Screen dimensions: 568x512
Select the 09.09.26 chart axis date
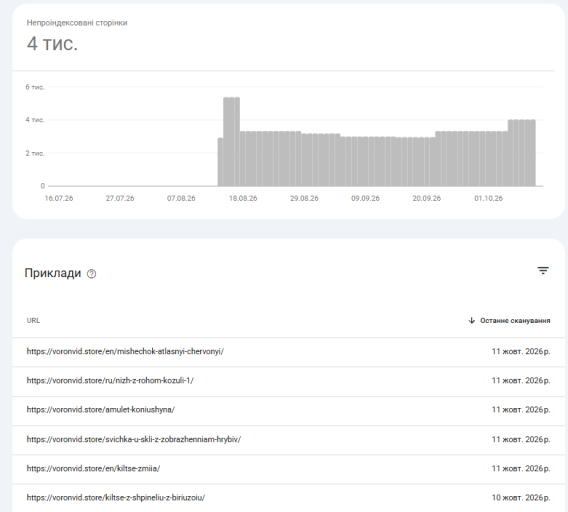coord(365,198)
